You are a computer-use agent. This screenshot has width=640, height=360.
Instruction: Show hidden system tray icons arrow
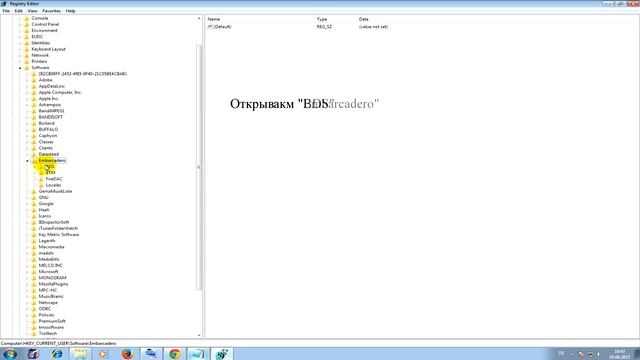(572, 354)
